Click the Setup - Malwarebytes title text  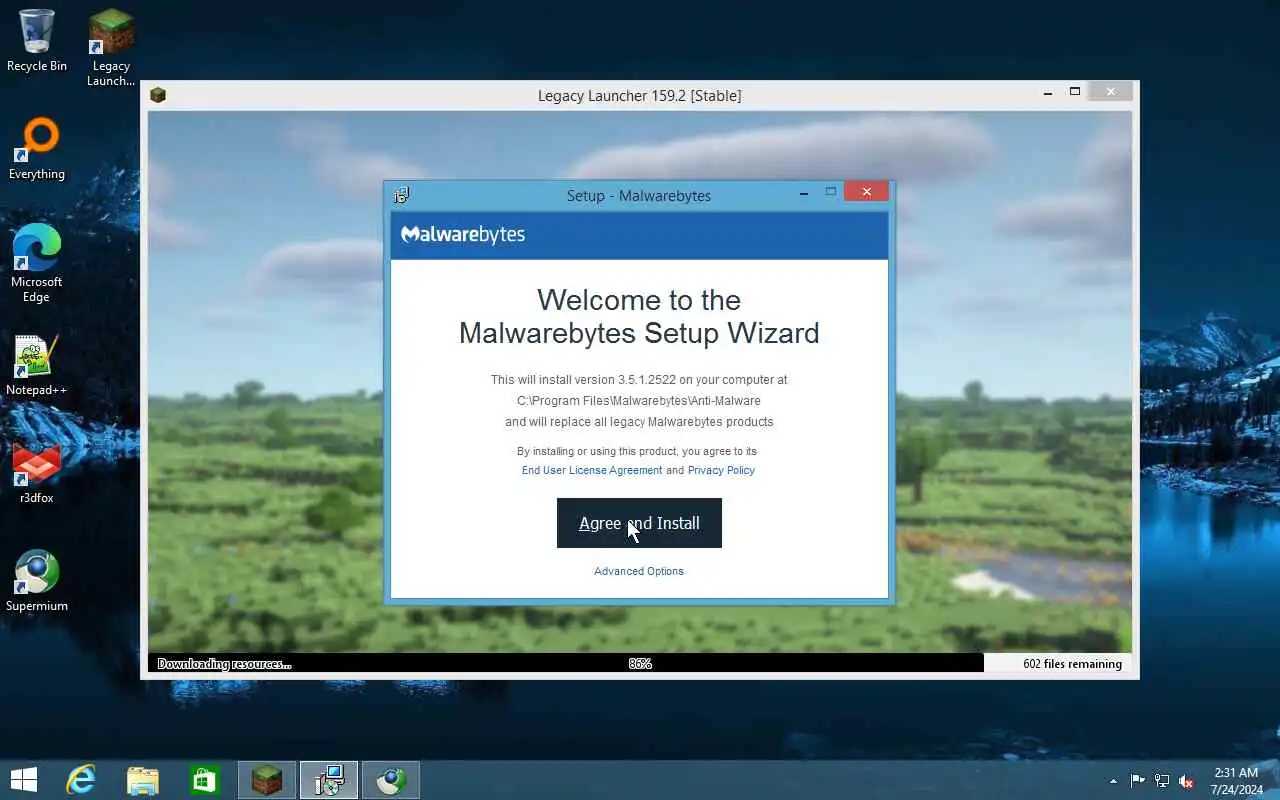pyautogui.click(x=639, y=195)
